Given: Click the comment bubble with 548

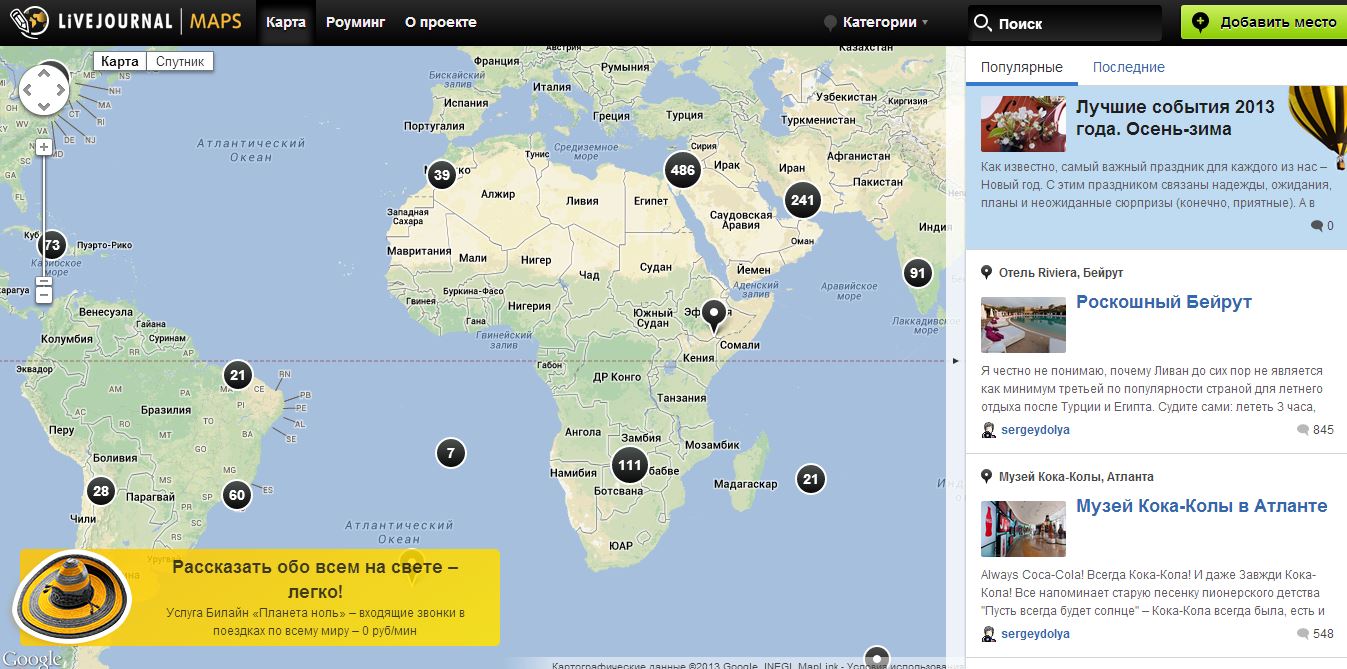Looking at the screenshot, I should pyautogui.click(x=1302, y=634).
